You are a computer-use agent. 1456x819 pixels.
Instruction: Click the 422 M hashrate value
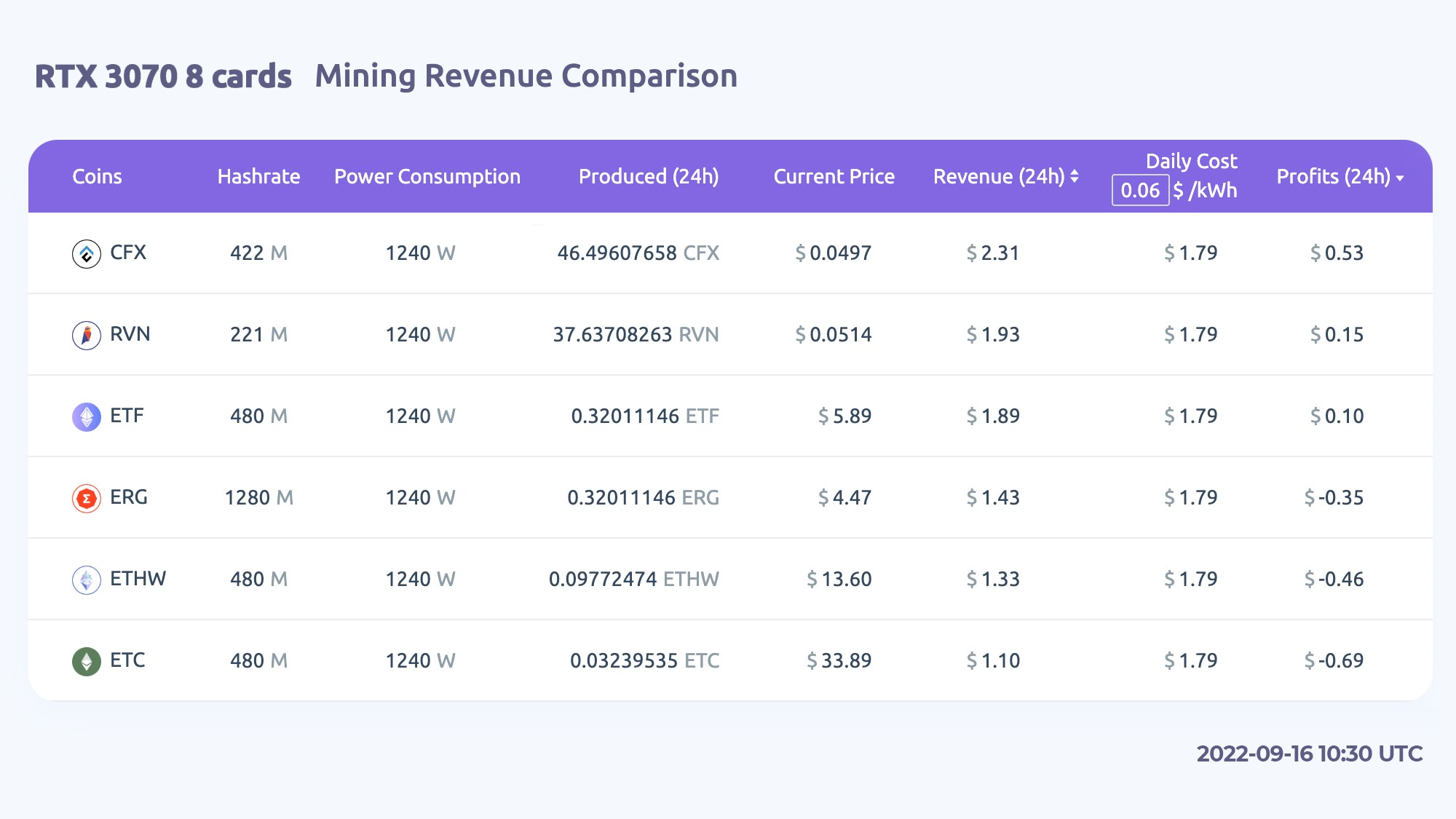(x=258, y=253)
